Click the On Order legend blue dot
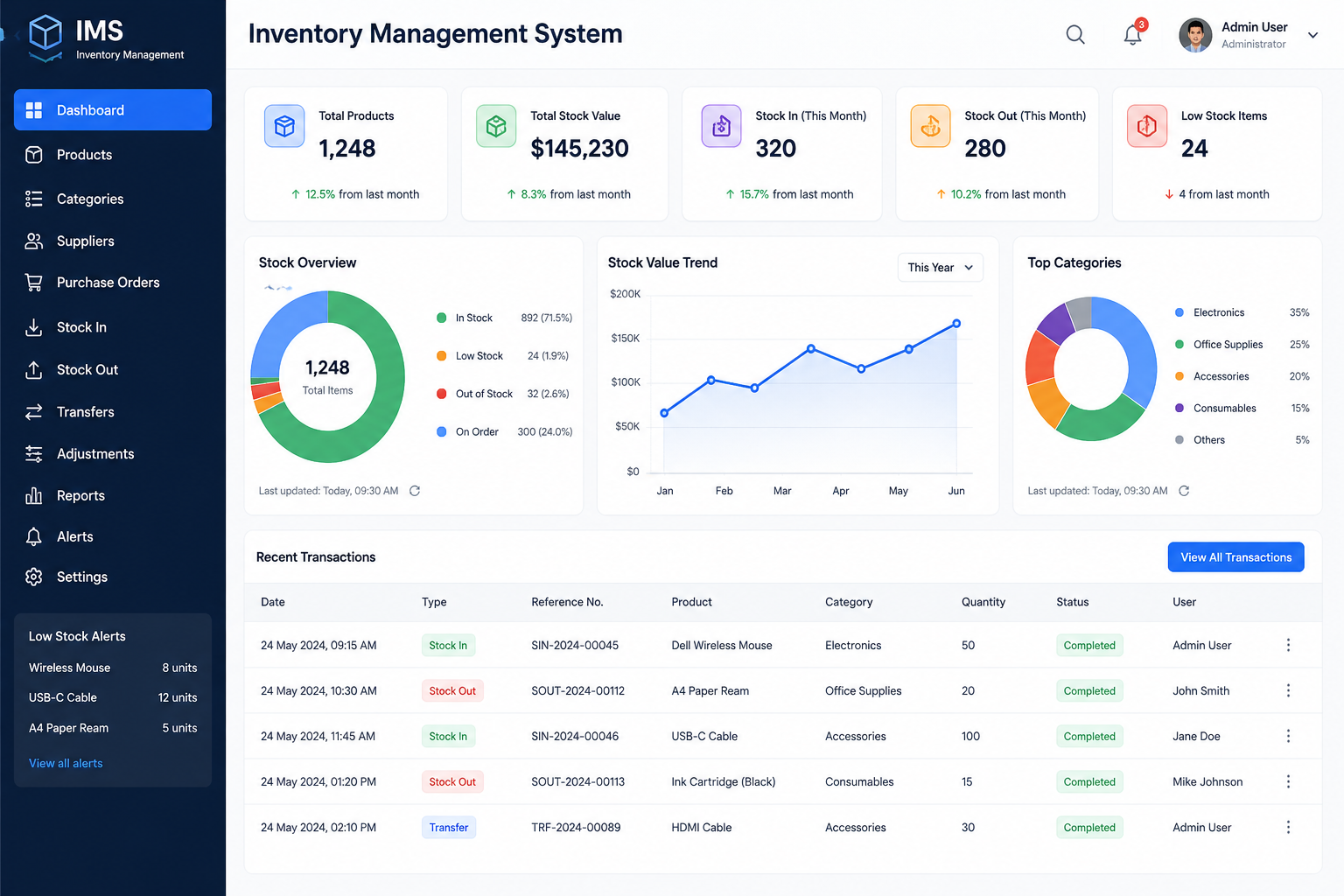1344x896 pixels. [x=442, y=431]
